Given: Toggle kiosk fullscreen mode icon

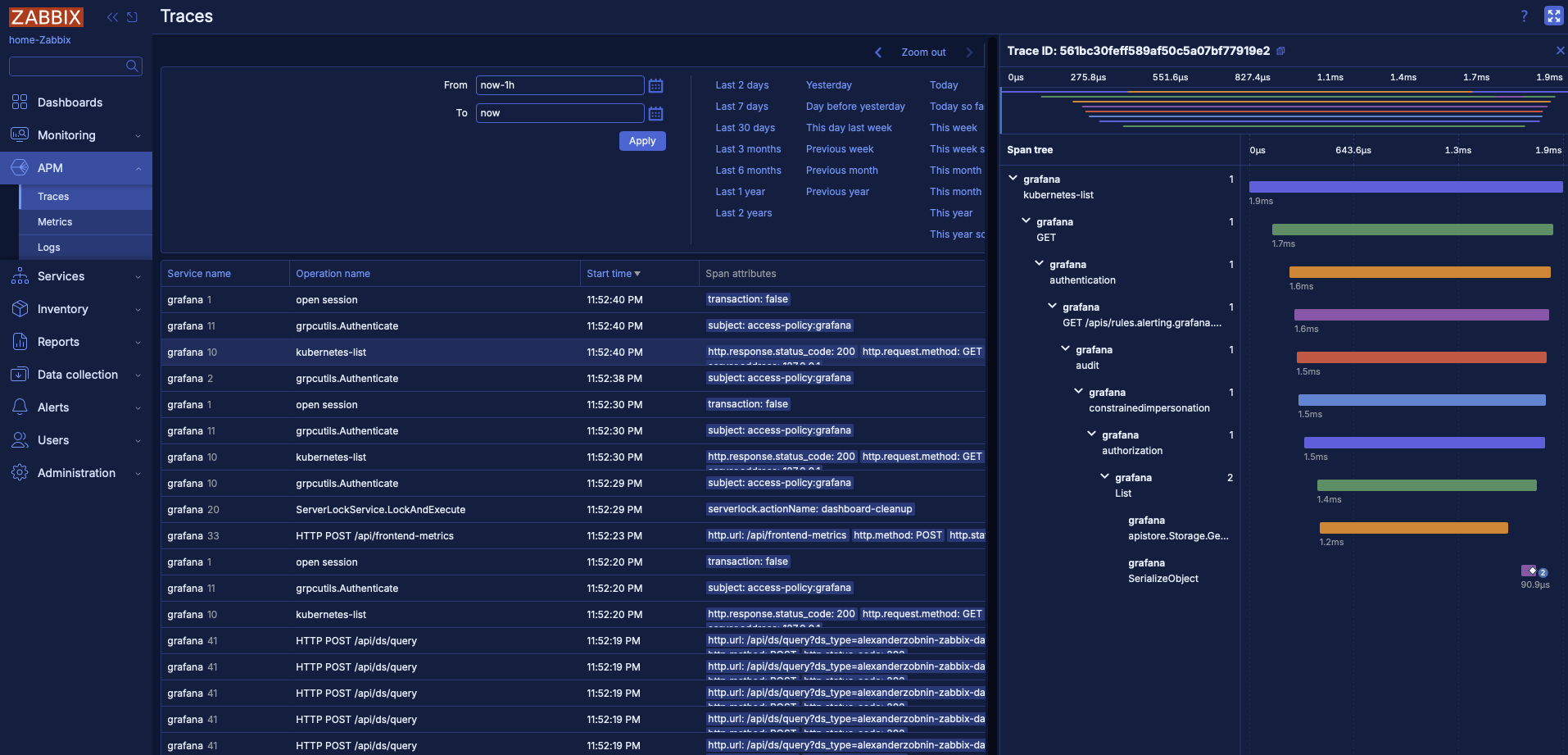Looking at the screenshot, I should (x=1553, y=16).
